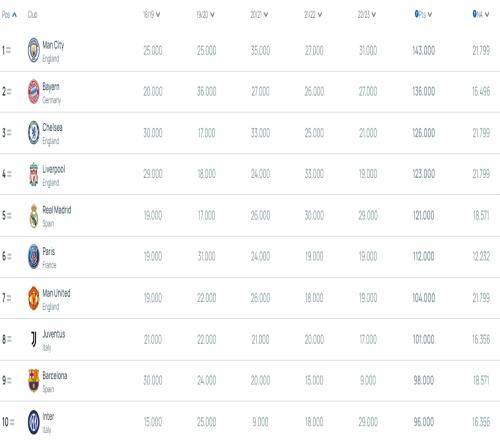Click the Juventus club logo
This screenshot has width=500, height=440.
coord(34,339)
